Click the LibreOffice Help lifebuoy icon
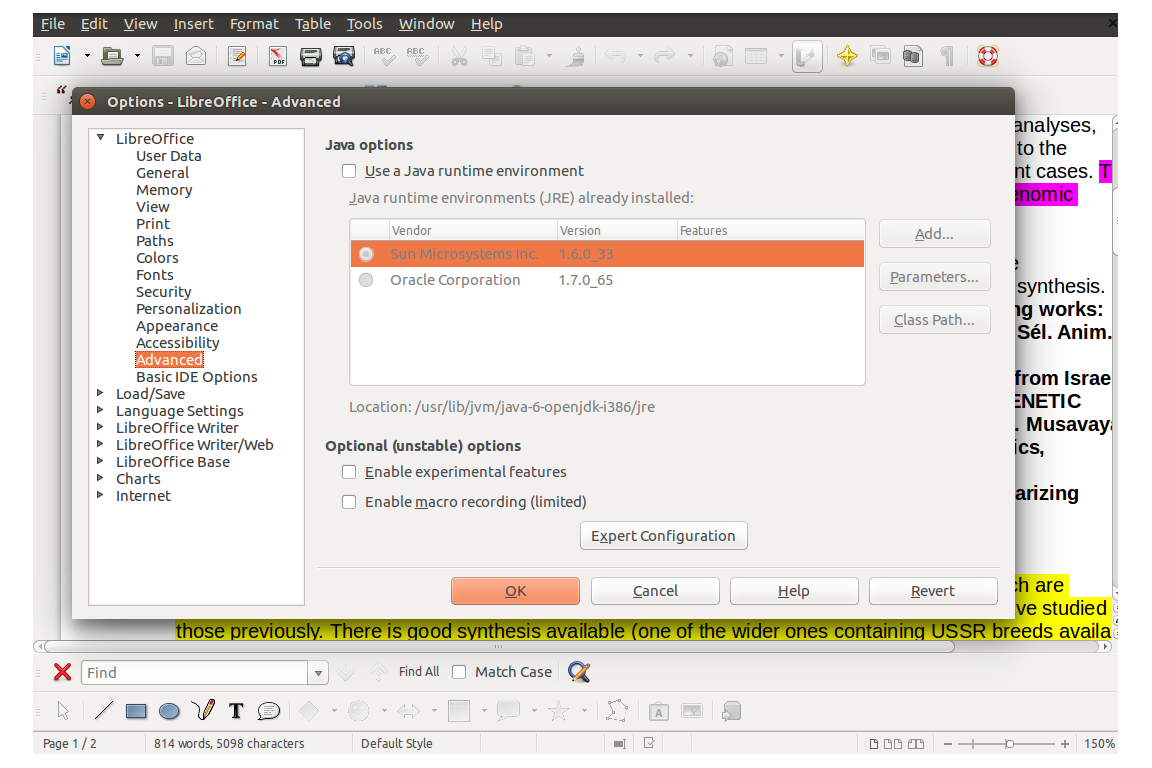Screen dimensions: 1152x768 988,56
